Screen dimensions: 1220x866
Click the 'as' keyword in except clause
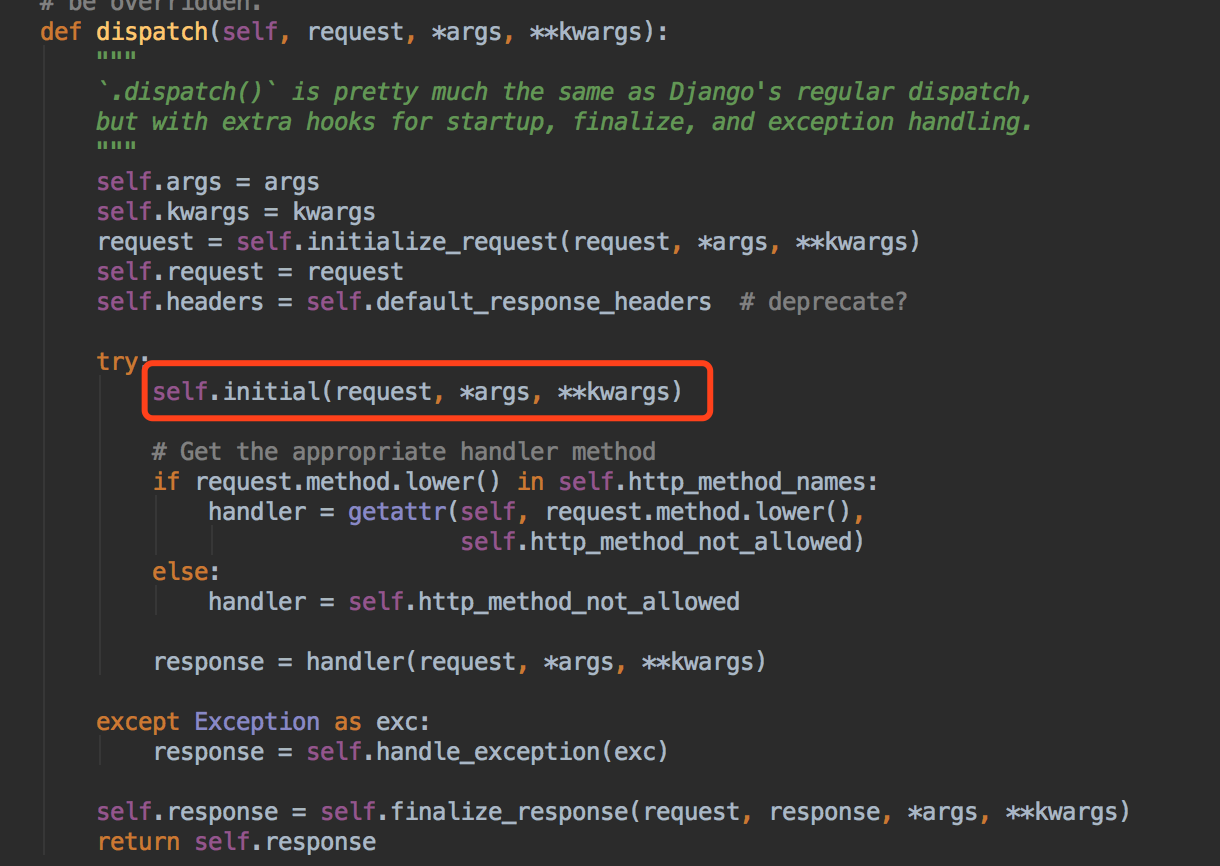coord(348,722)
